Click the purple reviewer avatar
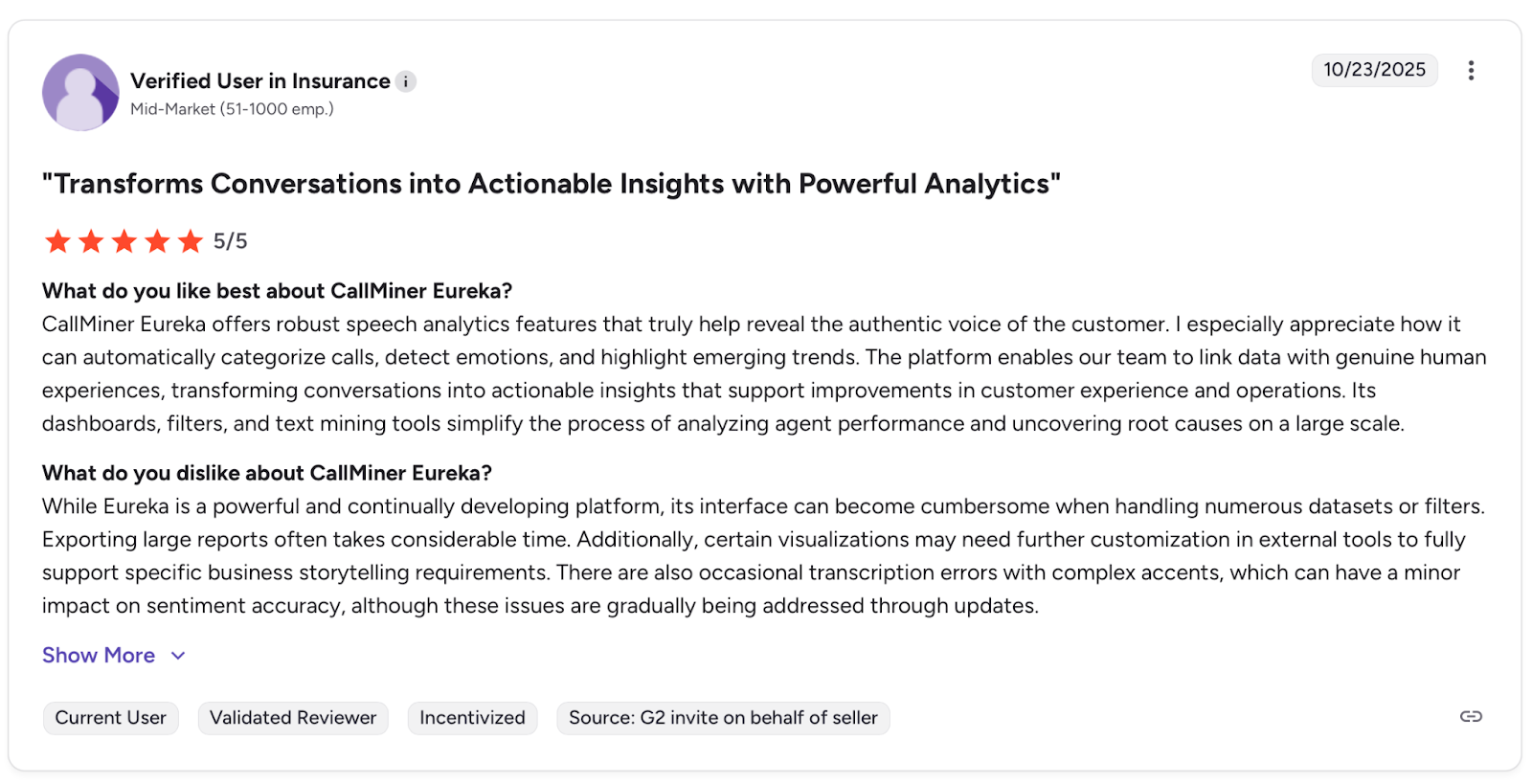Image resolution: width=1532 pixels, height=784 pixels. 80,93
